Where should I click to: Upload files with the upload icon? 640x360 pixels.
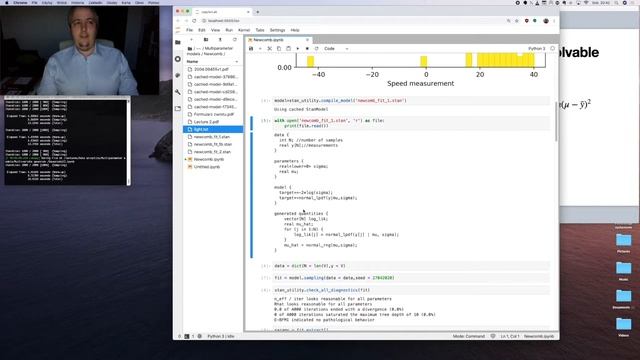coord(220,40)
